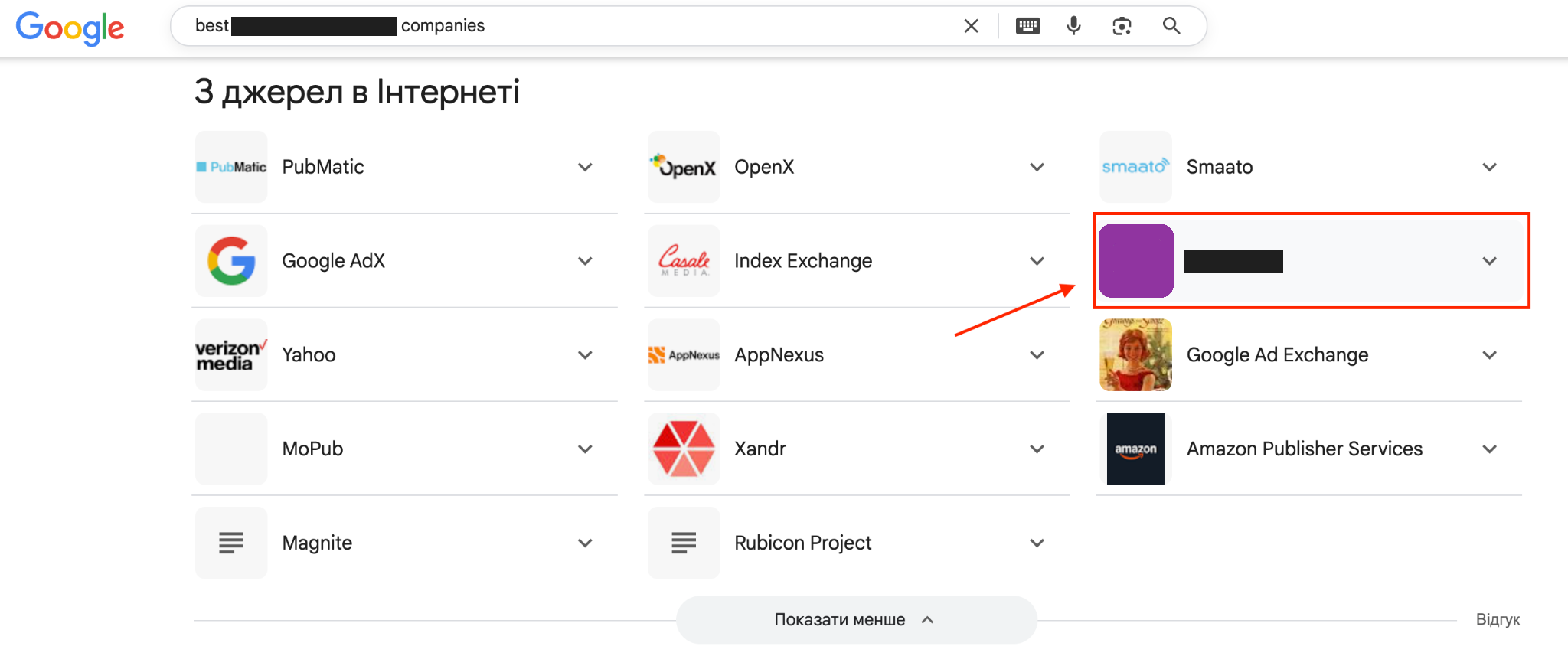
Task: Click the purple square logo swatch
Action: click(1135, 261)
